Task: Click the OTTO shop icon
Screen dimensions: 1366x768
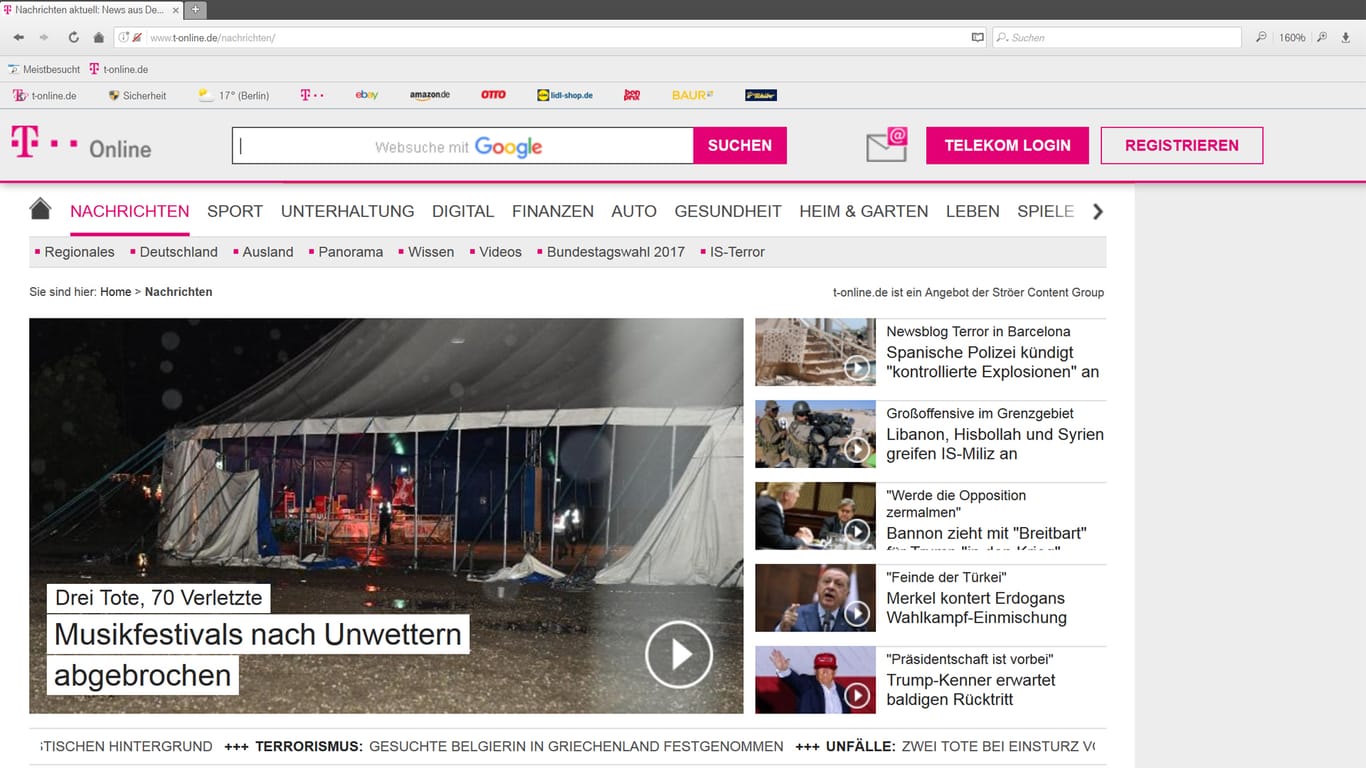Action: tap(492, 94)
